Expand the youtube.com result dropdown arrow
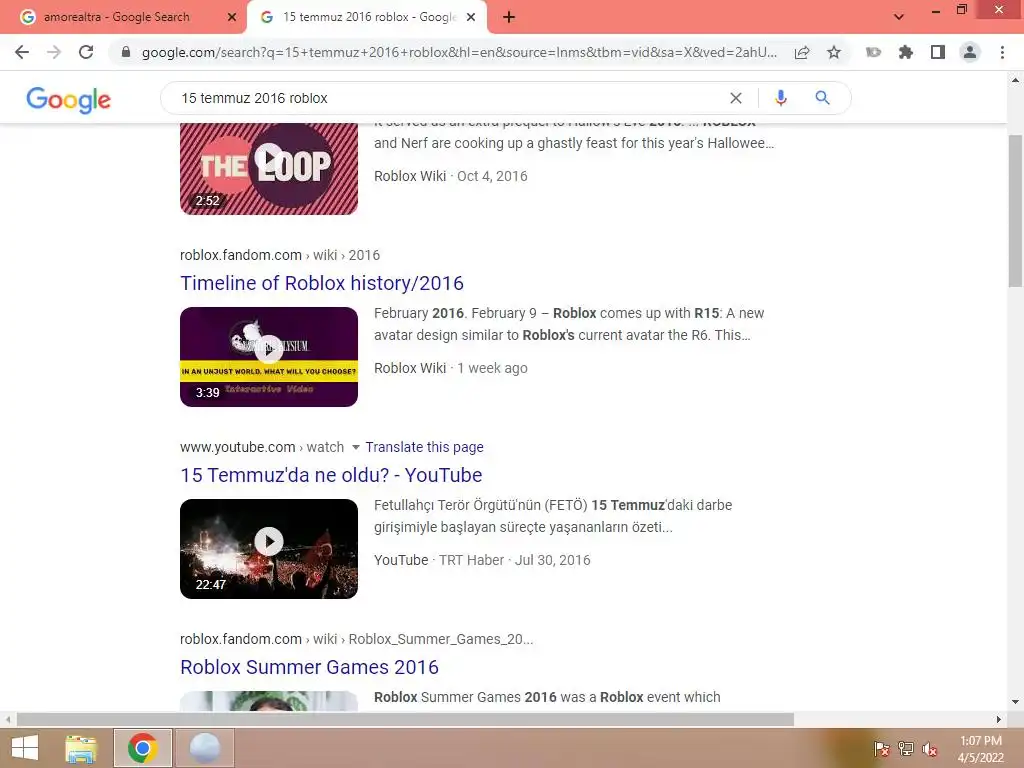The width and height of the screenshot is (1024, 768). pyautogui.click(x=356, y=447)
